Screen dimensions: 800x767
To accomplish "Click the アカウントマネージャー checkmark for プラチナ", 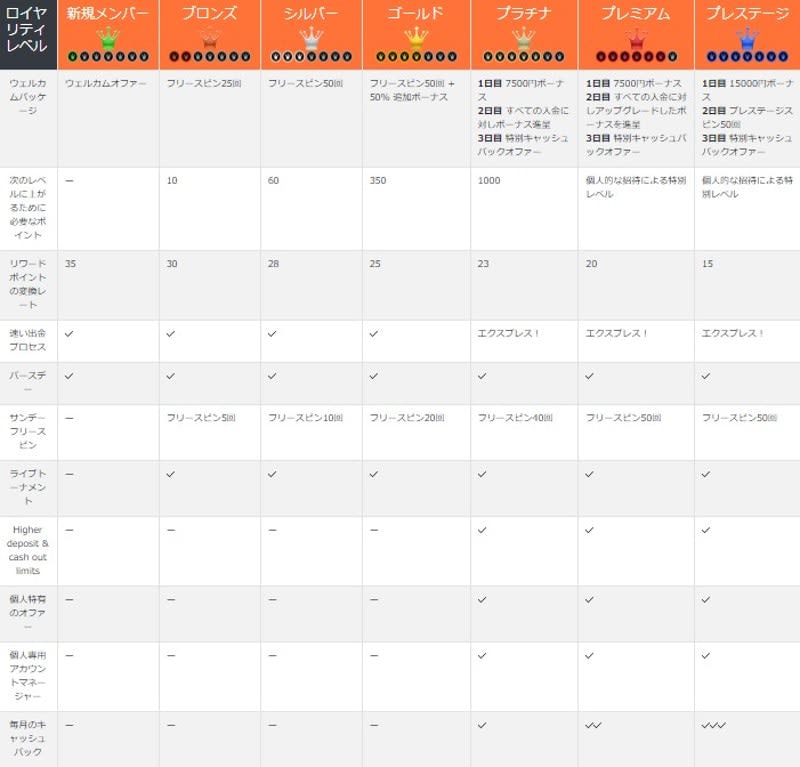I will click(x=482, y=655).
